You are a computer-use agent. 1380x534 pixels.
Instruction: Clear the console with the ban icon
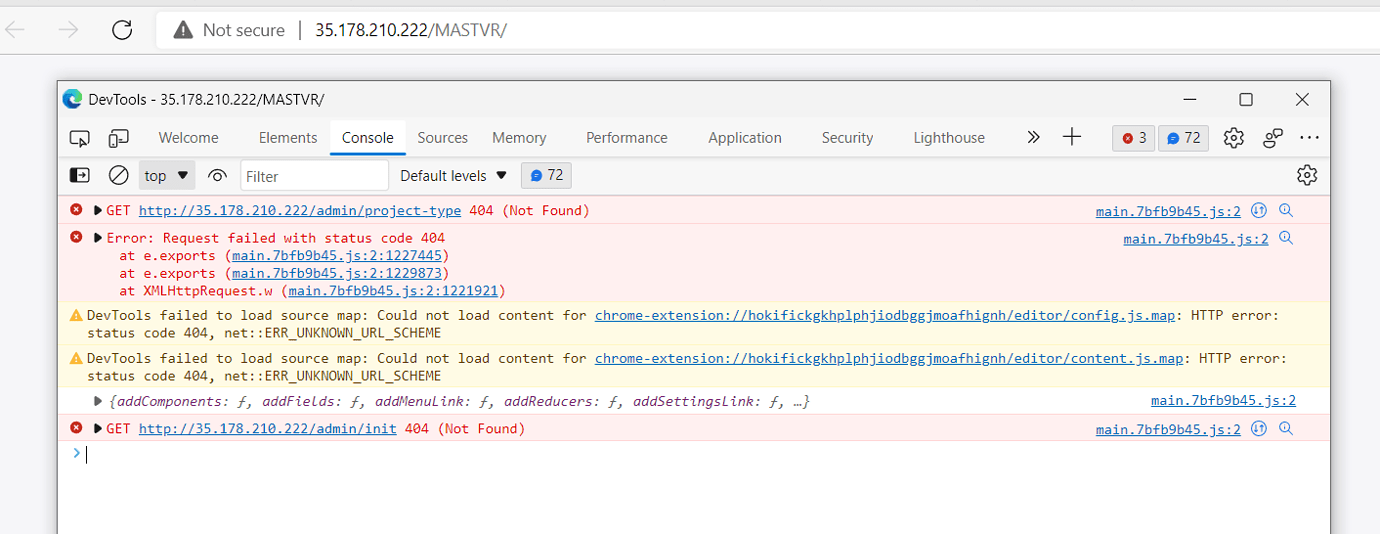point(119,176)
